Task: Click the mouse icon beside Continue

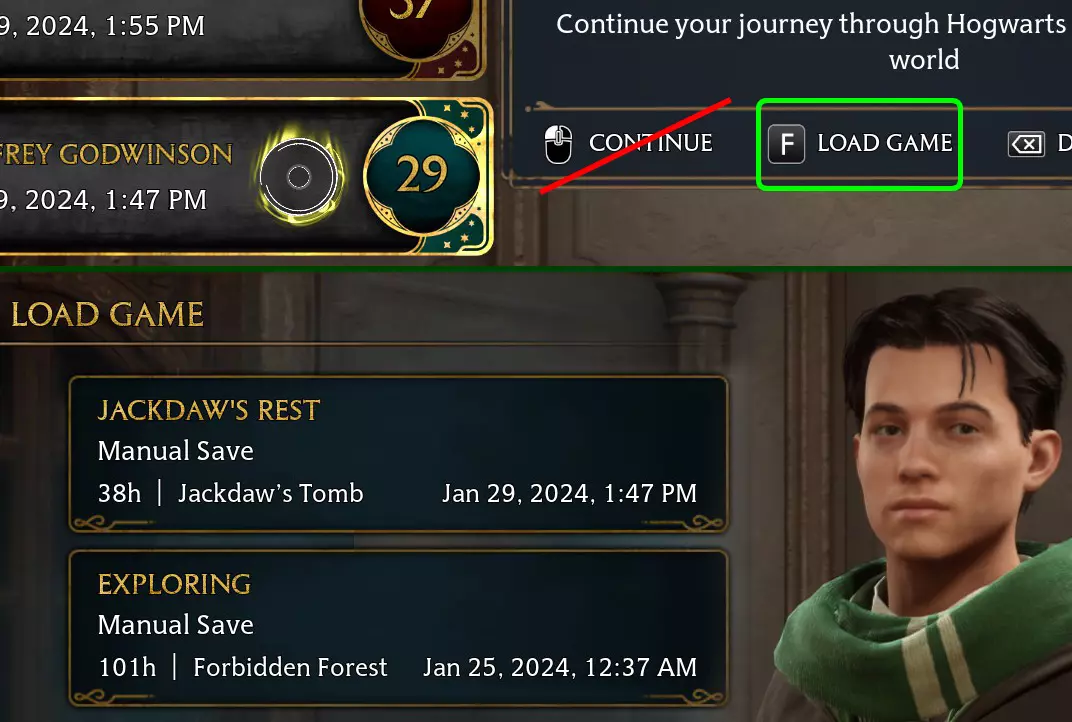Action: click(x=558, y=144)
